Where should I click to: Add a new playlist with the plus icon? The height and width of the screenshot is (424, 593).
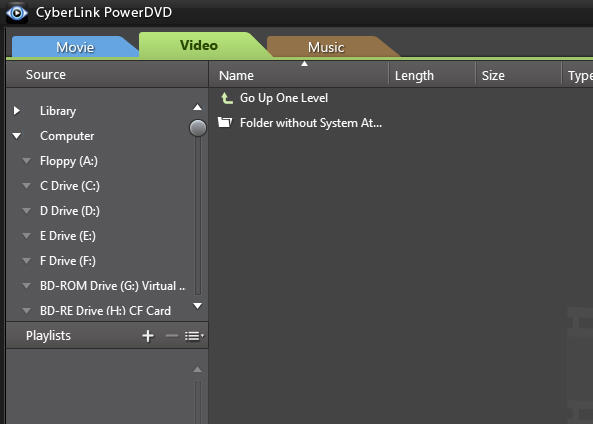[x=148, y=335]
